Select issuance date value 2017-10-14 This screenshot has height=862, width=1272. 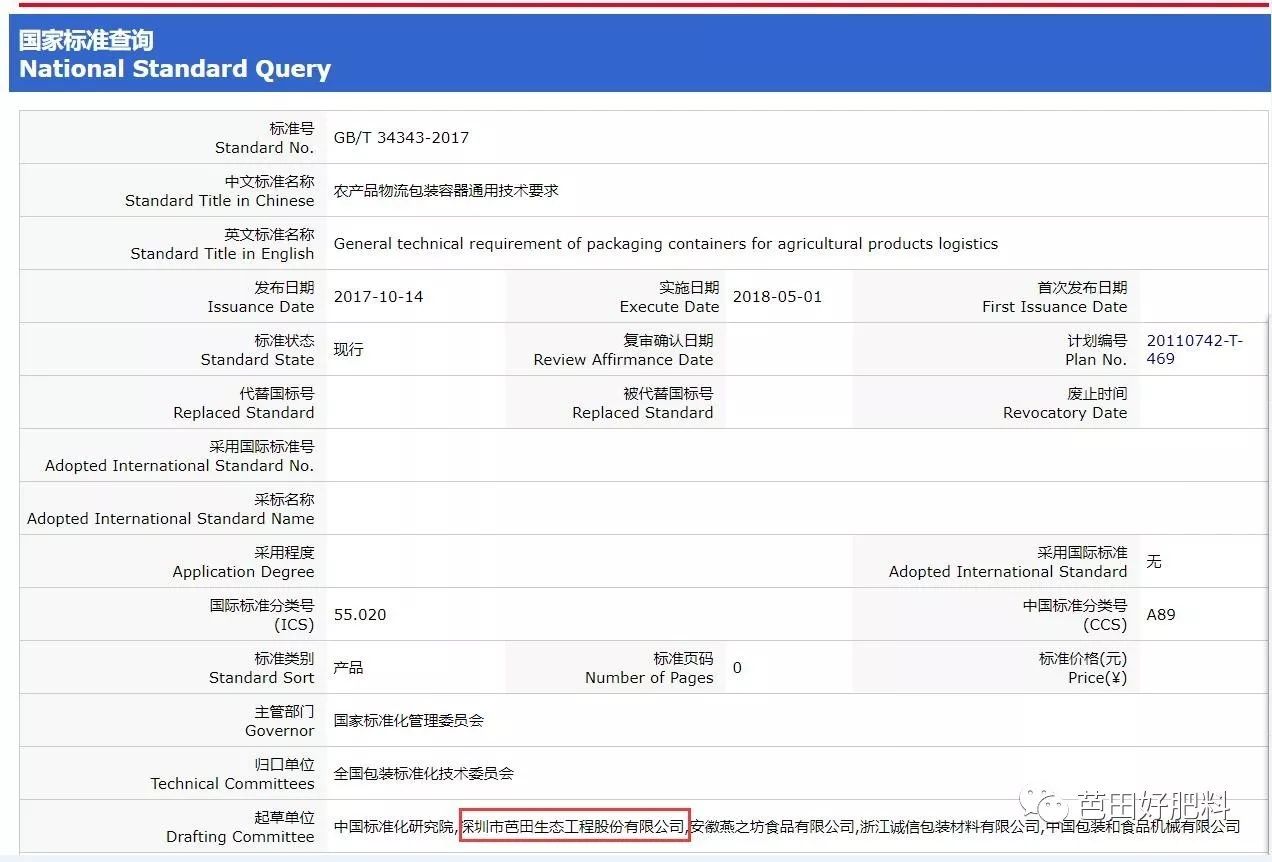[x=378, y=296]
